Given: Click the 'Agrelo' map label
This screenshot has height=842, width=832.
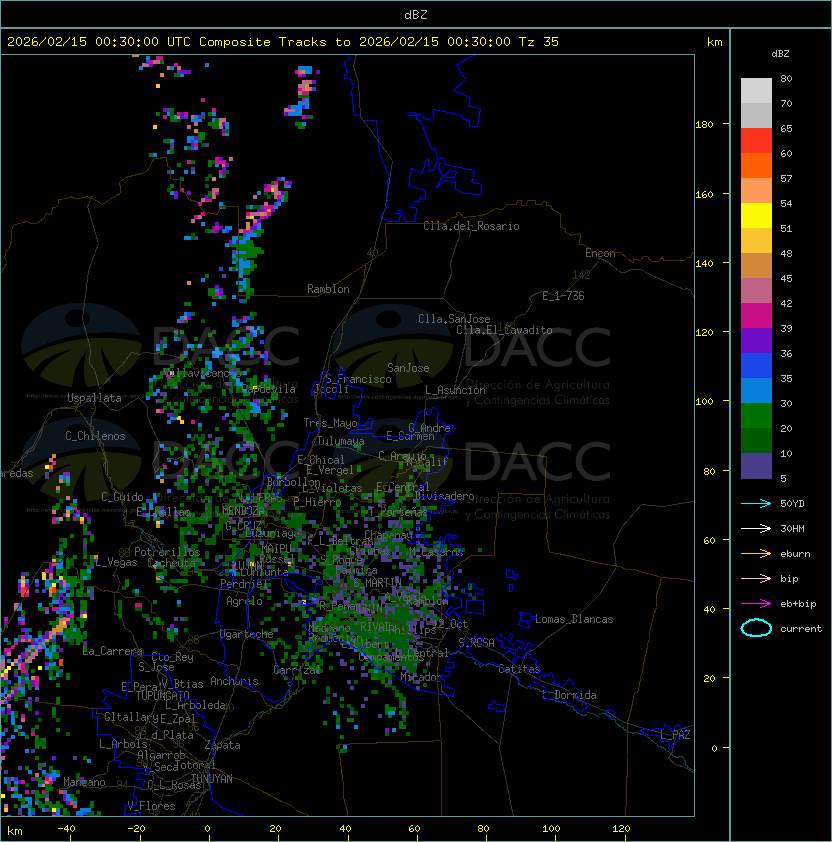Looking at the screenshot, I should pyautogui.click(x=244, y=601).
